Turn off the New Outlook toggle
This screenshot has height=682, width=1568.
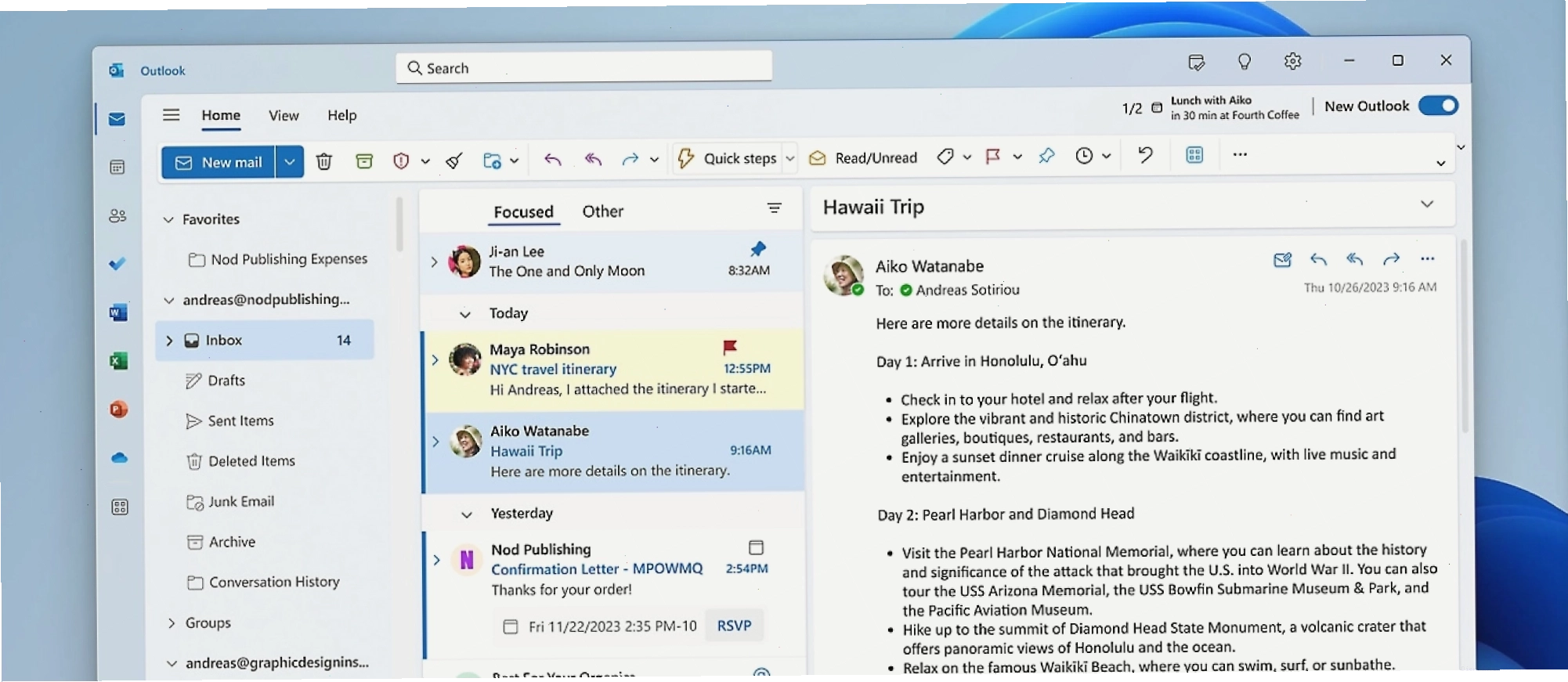pyautogui.click(x=1438, y=106)
